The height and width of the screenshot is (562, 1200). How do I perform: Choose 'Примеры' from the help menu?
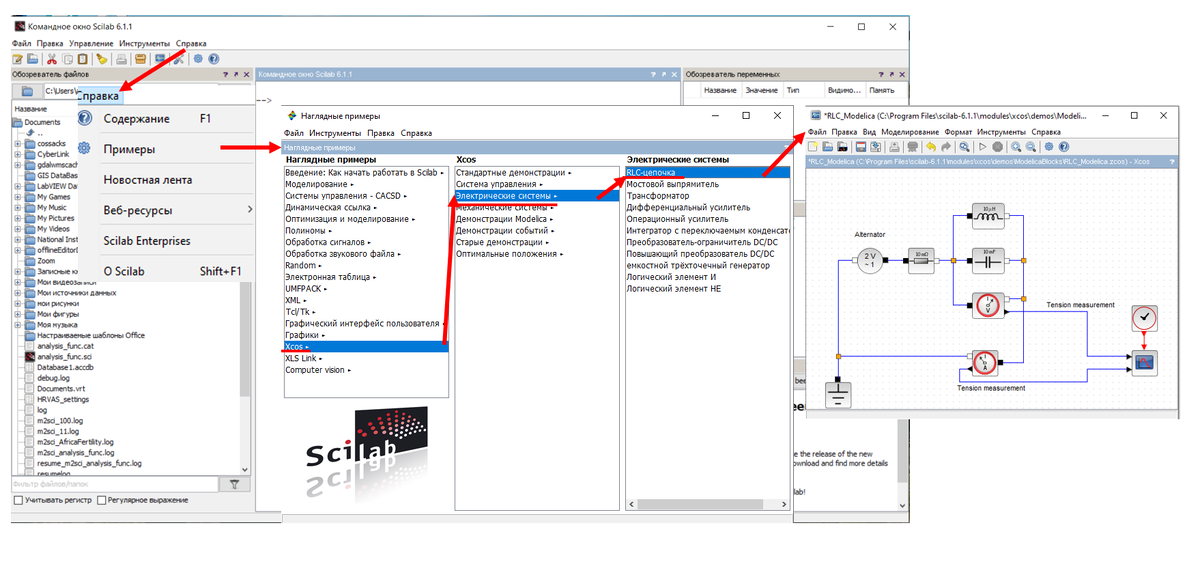tap(129, 150)
